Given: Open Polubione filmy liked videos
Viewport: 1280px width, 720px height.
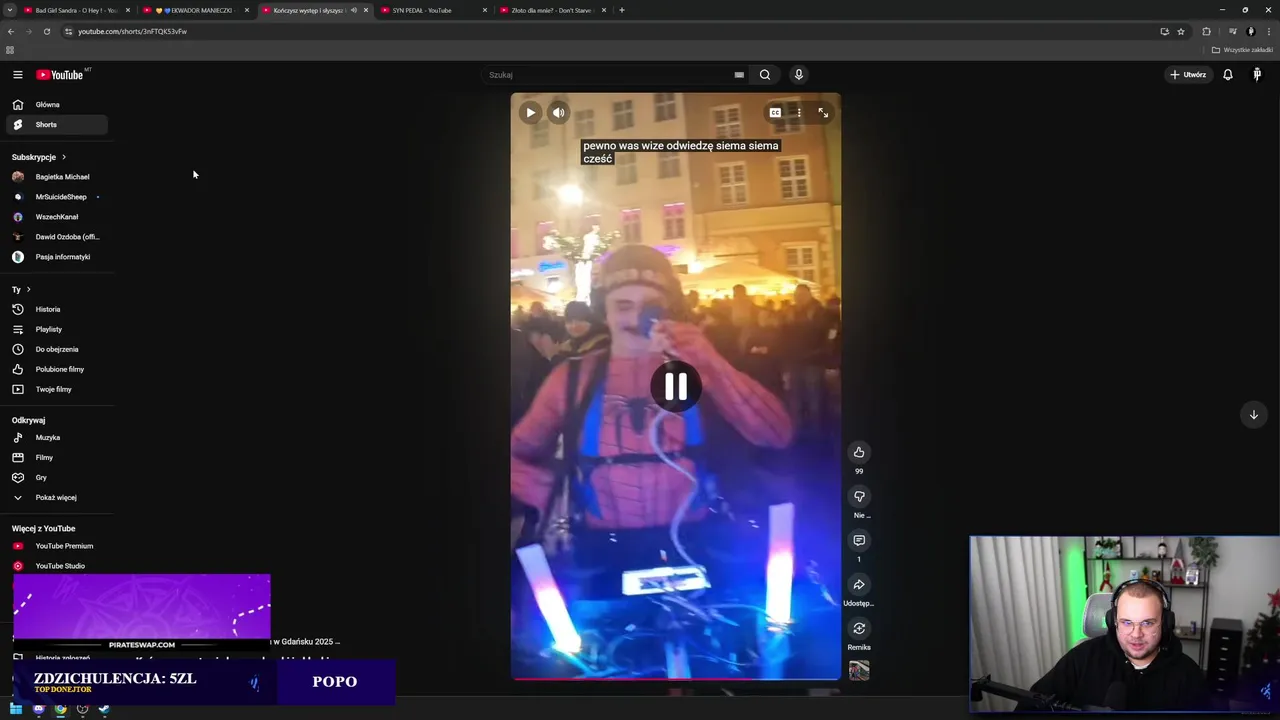Looking at the screenshot, I should pos(56,369).
